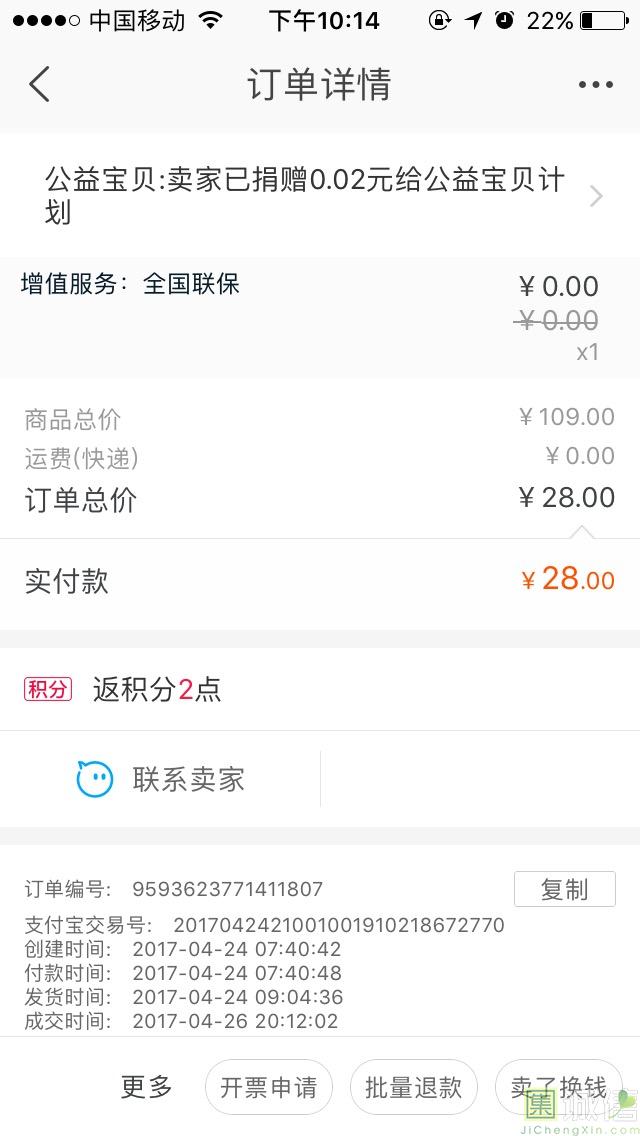
Task: Tap the 实付款 ¥28.00 amount
Action: [x=568, y=580]
